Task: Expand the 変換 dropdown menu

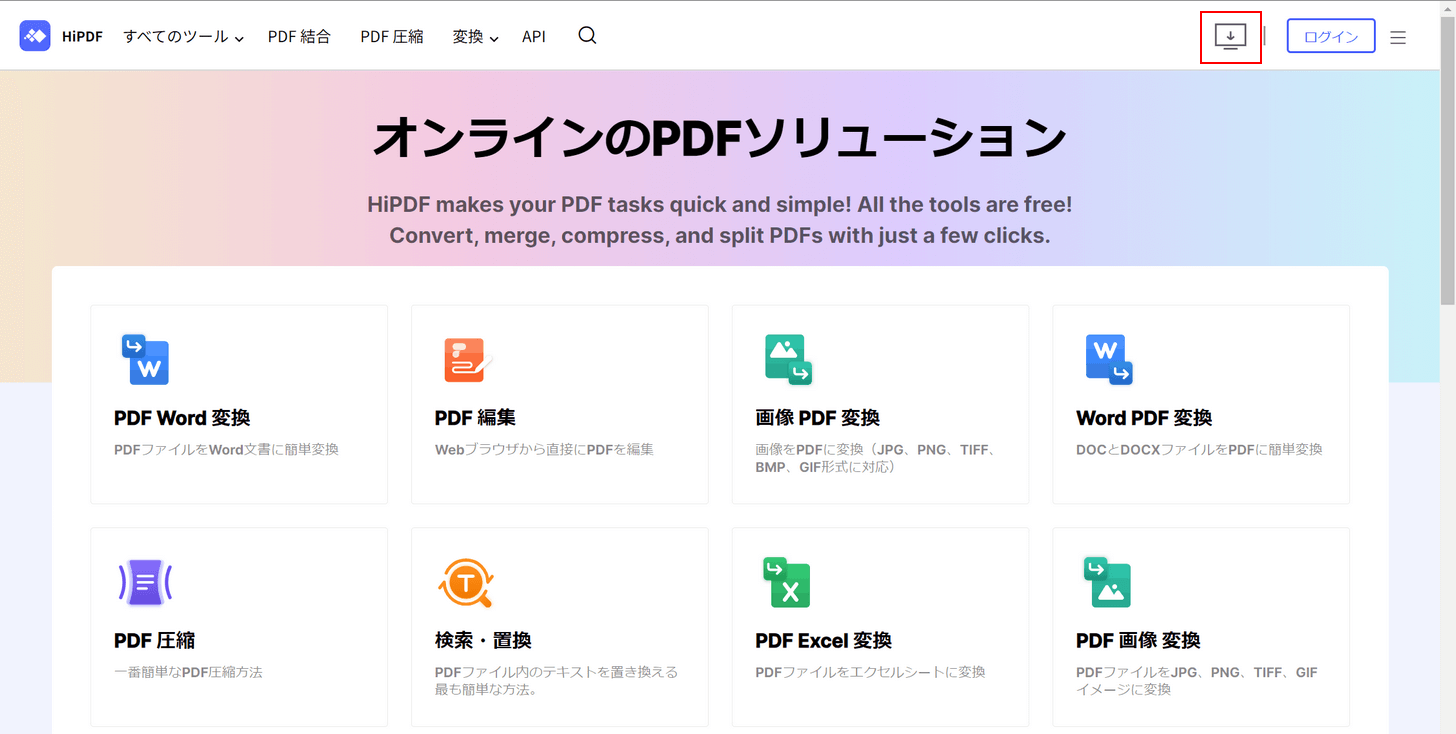Action: tap(476, 37)
